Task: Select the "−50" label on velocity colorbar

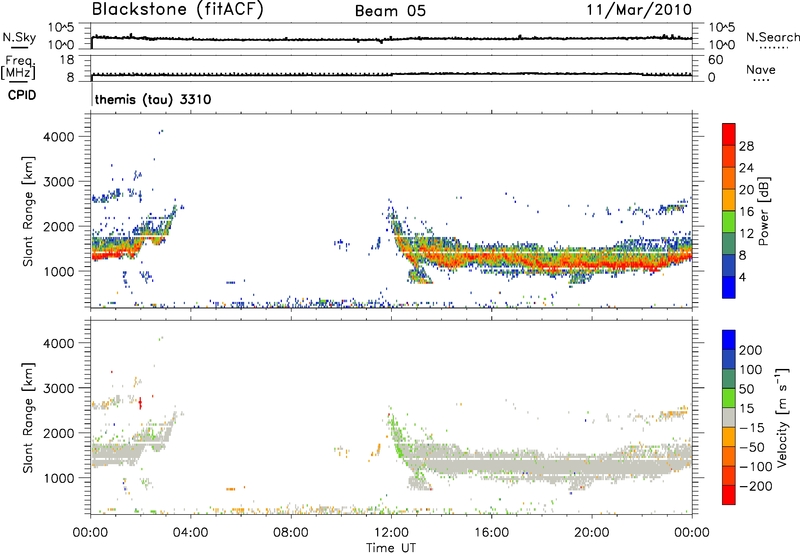Action: (752, 447)
